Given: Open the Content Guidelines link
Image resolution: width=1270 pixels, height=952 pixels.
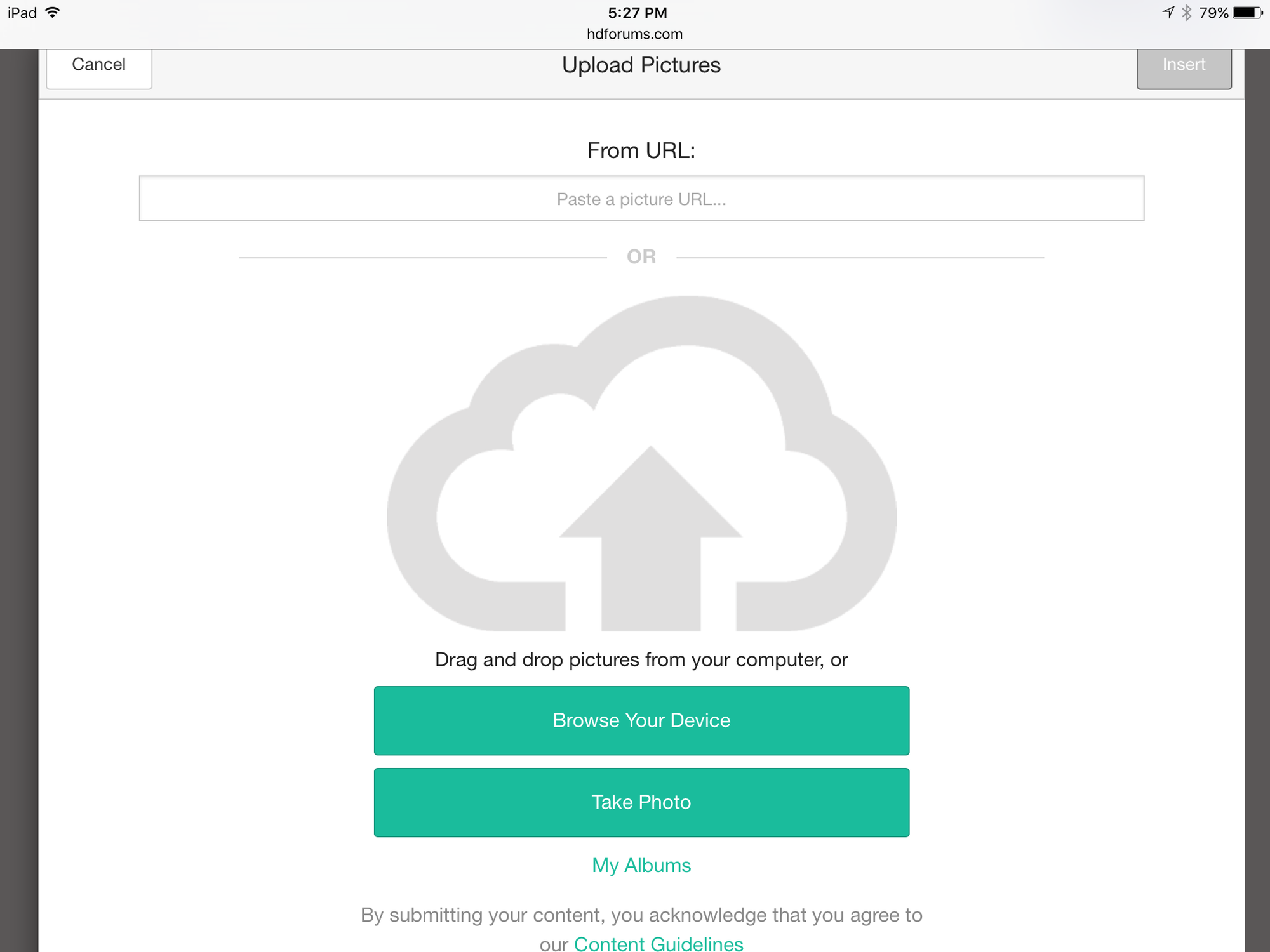Looking at the screenshot, I should (658, 943).
